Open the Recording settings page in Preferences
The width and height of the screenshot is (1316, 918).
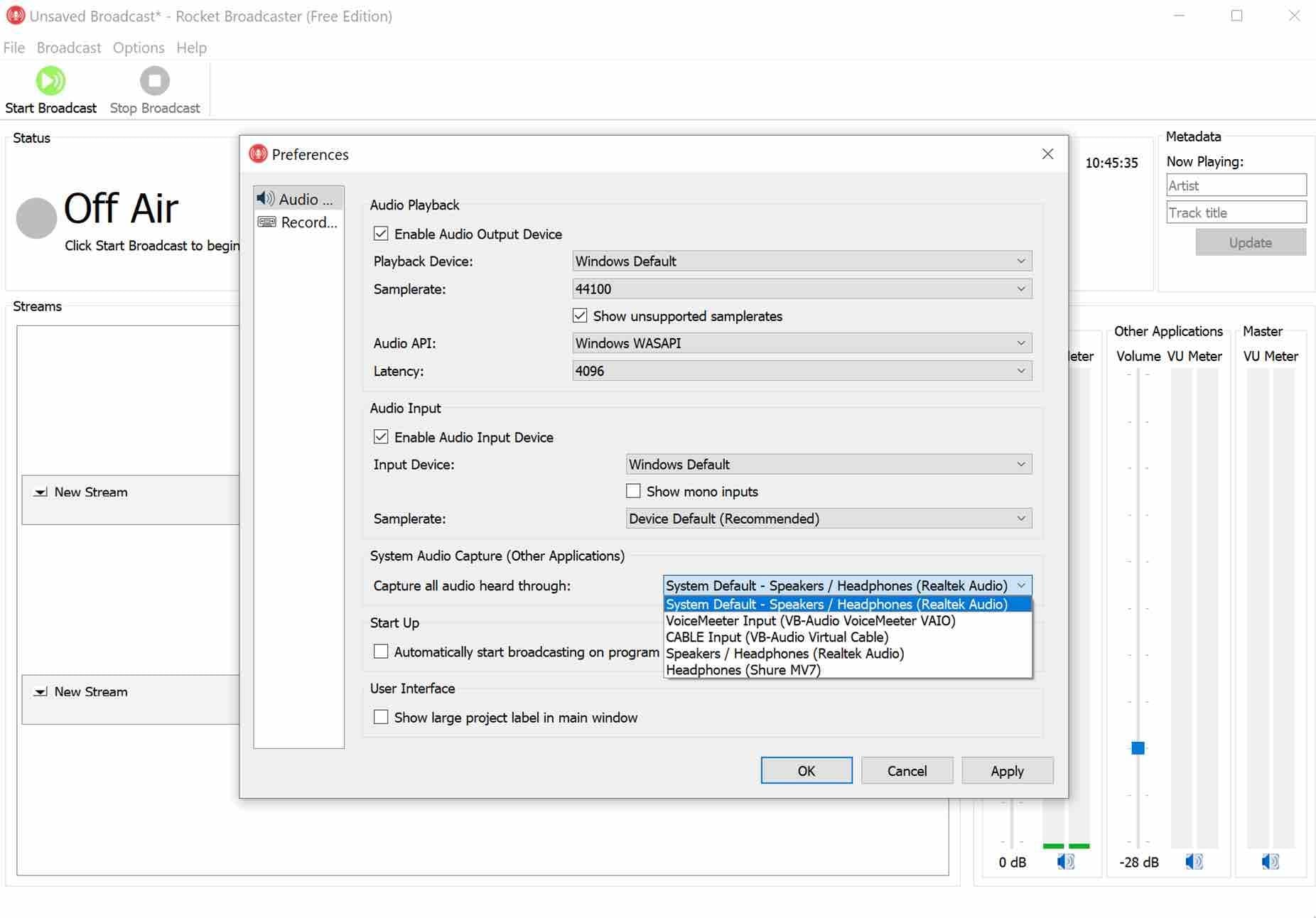point(298,222)
